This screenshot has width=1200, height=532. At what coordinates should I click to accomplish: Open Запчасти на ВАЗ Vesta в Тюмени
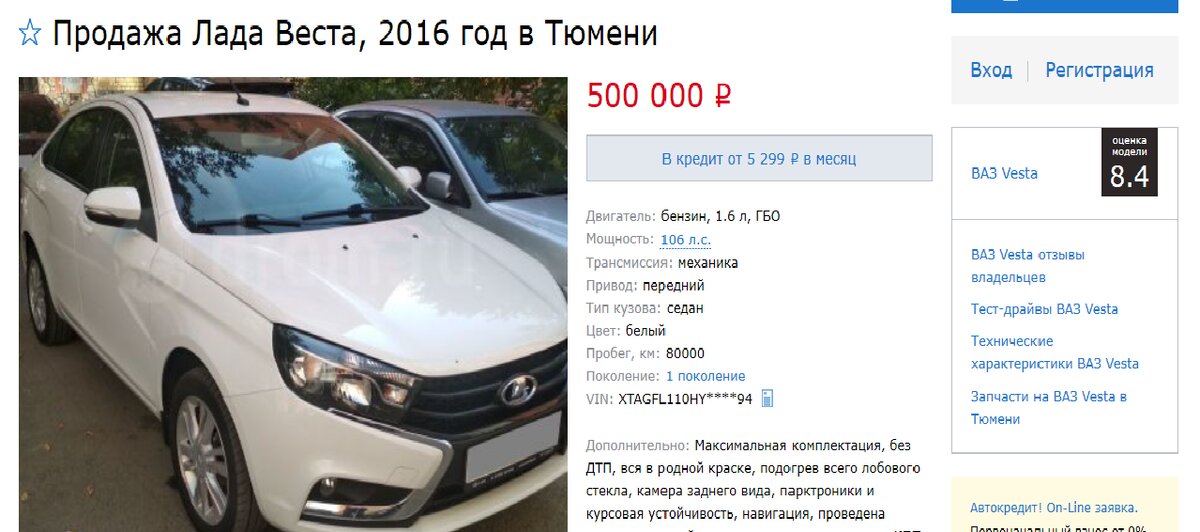(1049, 408)
